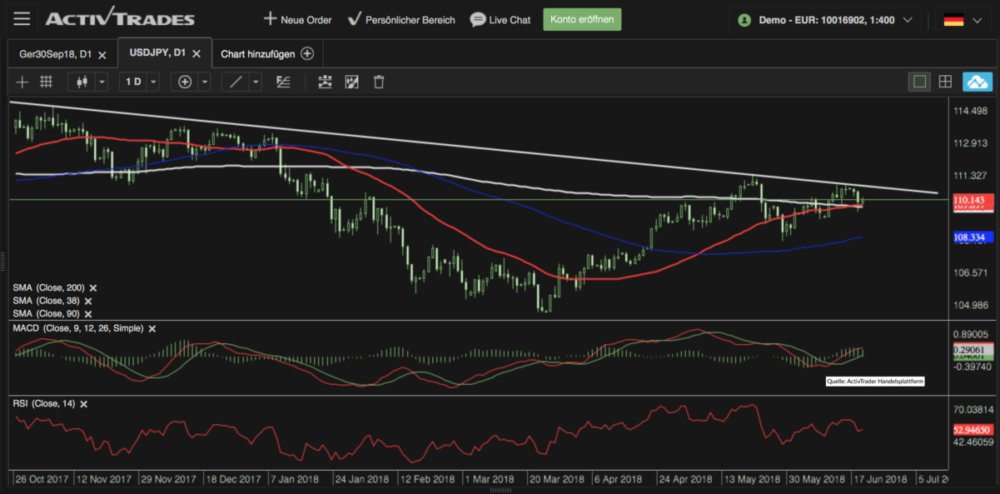Activate the crosshair cursor tool
Image resolution: width=1000 pixels, height=494 pixels.
tap(22, 82)
